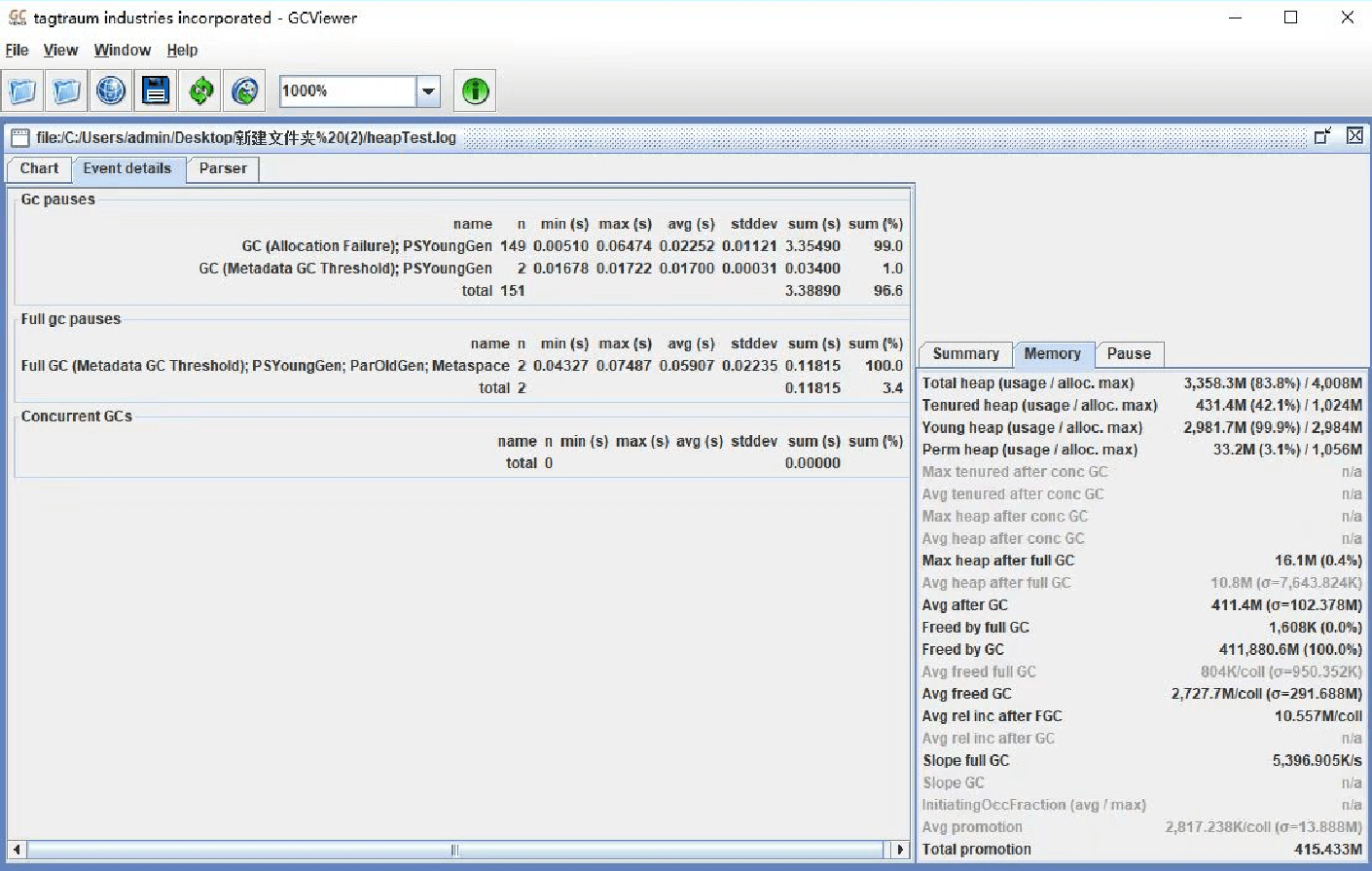
Task: Open the File menu
Action: point(18,51)
